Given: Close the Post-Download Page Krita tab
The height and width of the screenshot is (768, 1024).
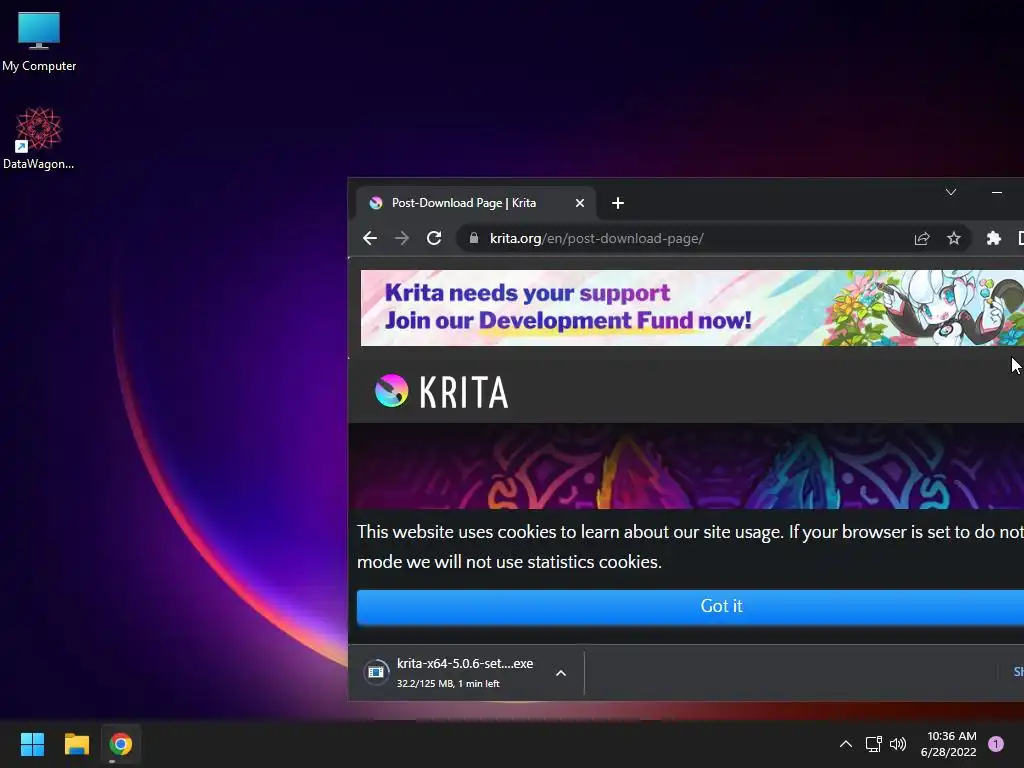Looking at the screenshot, I should click(x=580, y=203).
